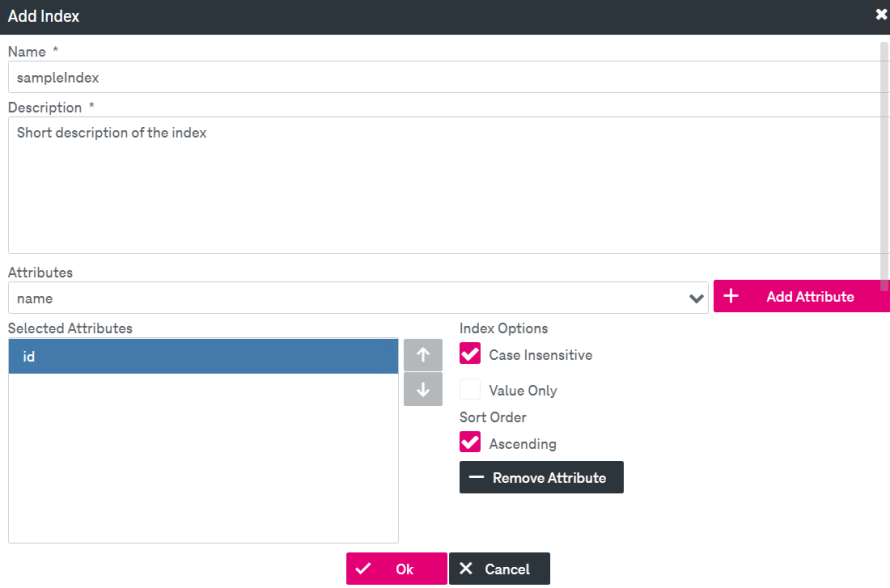This screenshot has height=588, width=890.
Task: Click the minus icon on Remove Attribute
Action: coord(476,477)
